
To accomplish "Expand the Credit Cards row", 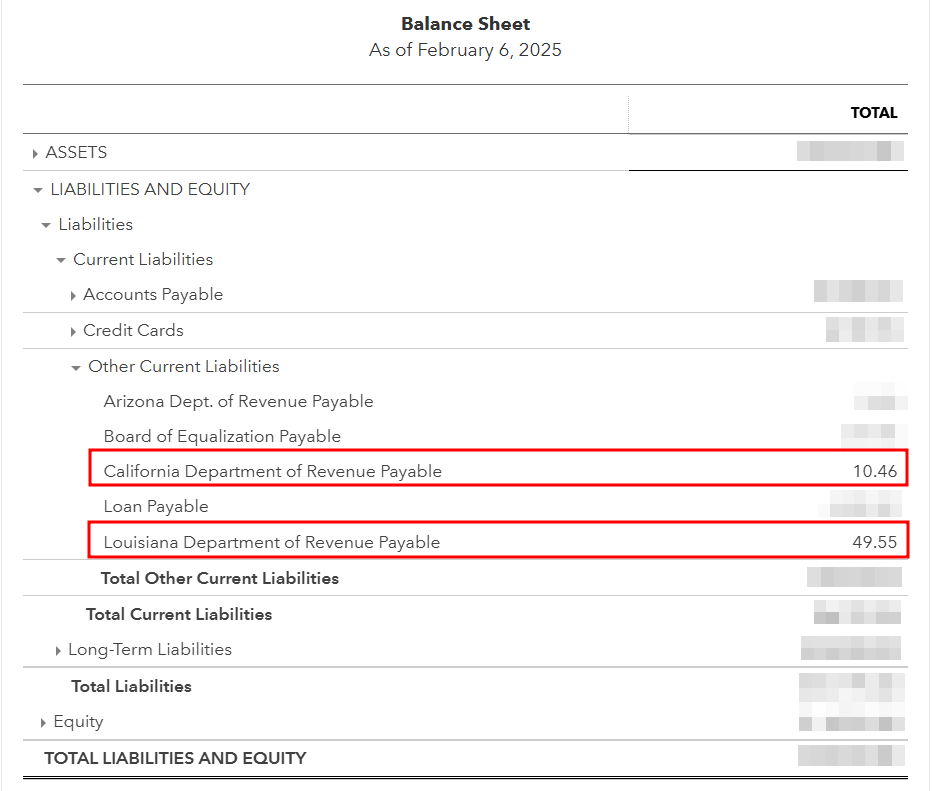I will [73, 332].
